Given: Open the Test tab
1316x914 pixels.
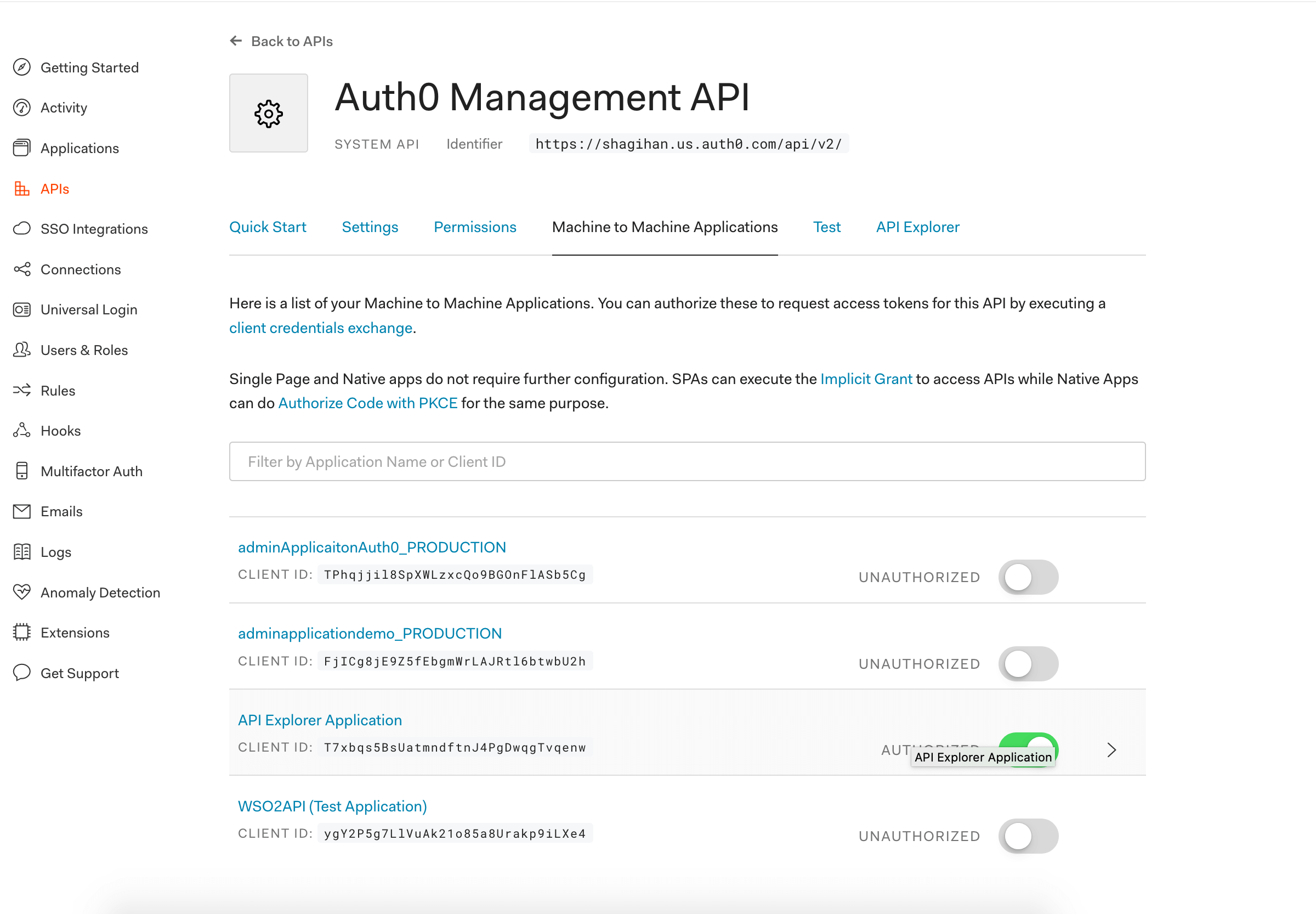Looking at the screenshot, I should [x=826, y=227].
